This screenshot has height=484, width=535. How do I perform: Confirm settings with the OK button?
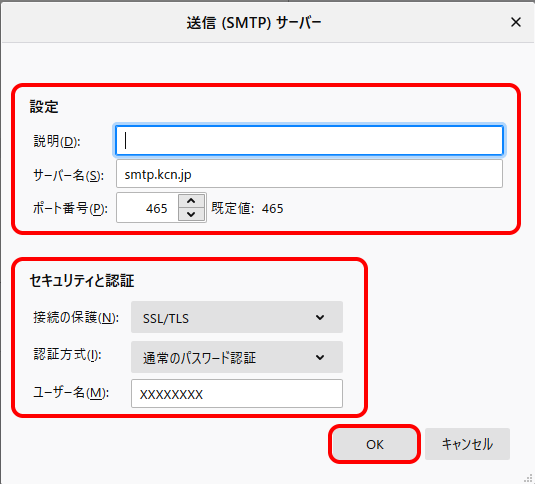tap(375, 444)
